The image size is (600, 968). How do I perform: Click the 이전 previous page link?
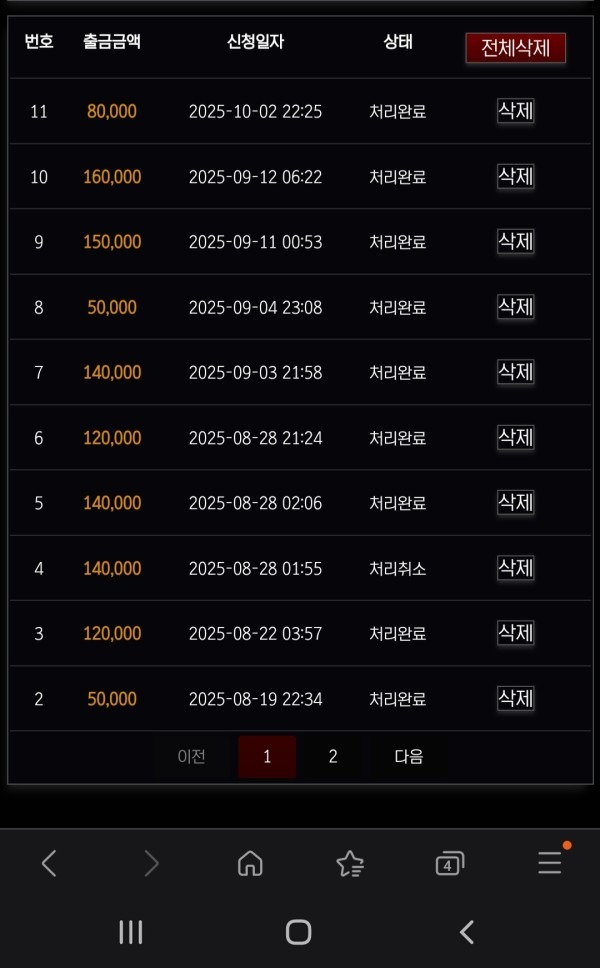click(191, 757)
